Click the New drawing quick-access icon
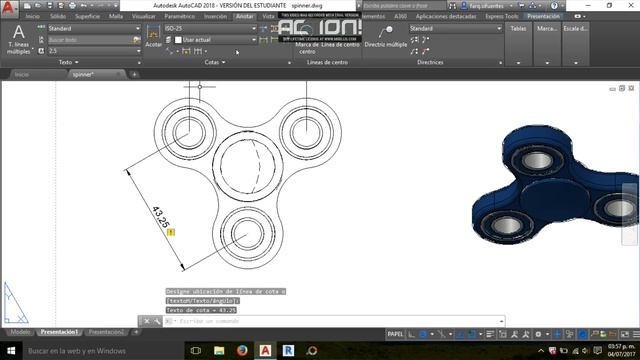This screenshot has height=360, width=640. (27, 6)
